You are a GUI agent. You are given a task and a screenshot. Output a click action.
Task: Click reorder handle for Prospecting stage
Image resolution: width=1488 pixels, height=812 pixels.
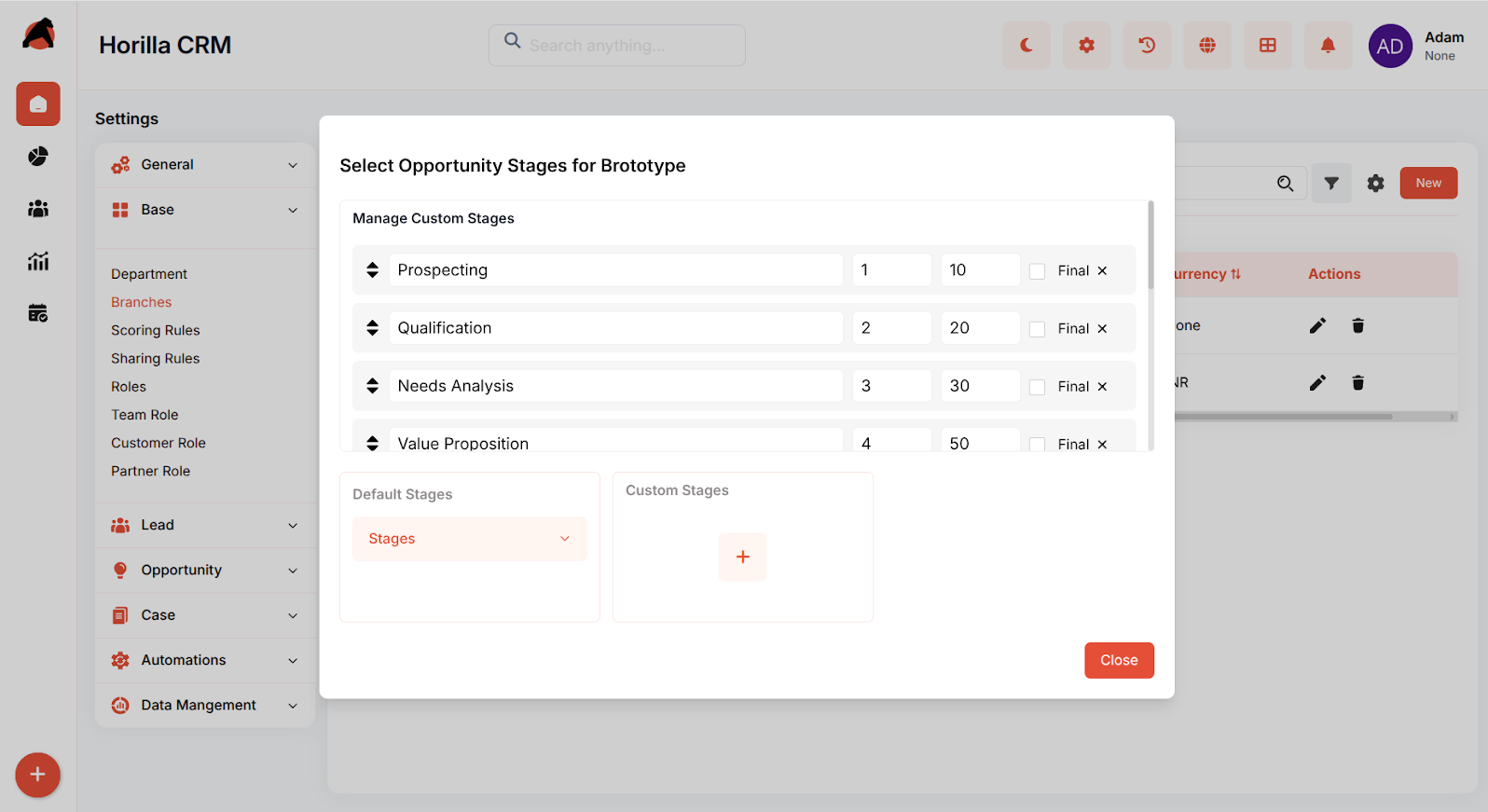(372, 269)
